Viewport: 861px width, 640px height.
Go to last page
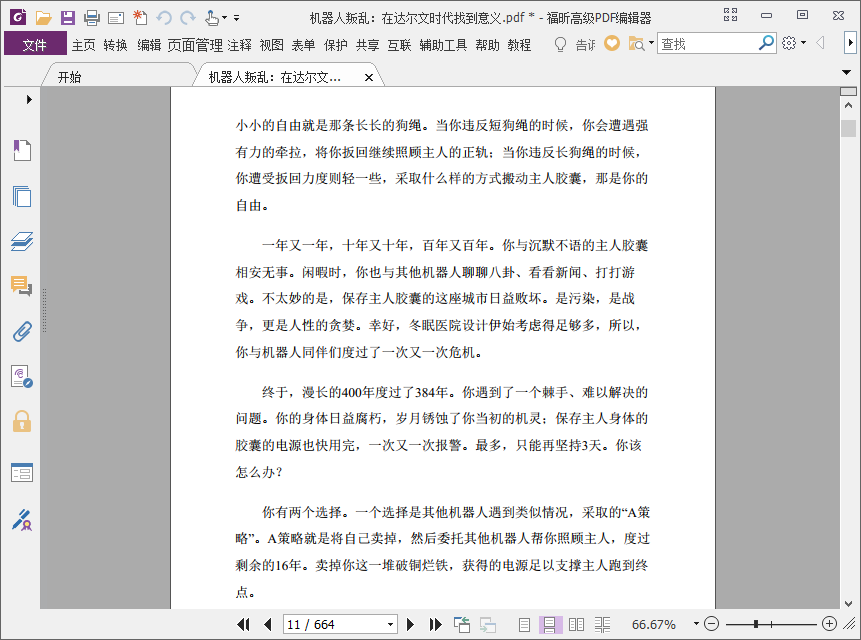pos(435,624)
